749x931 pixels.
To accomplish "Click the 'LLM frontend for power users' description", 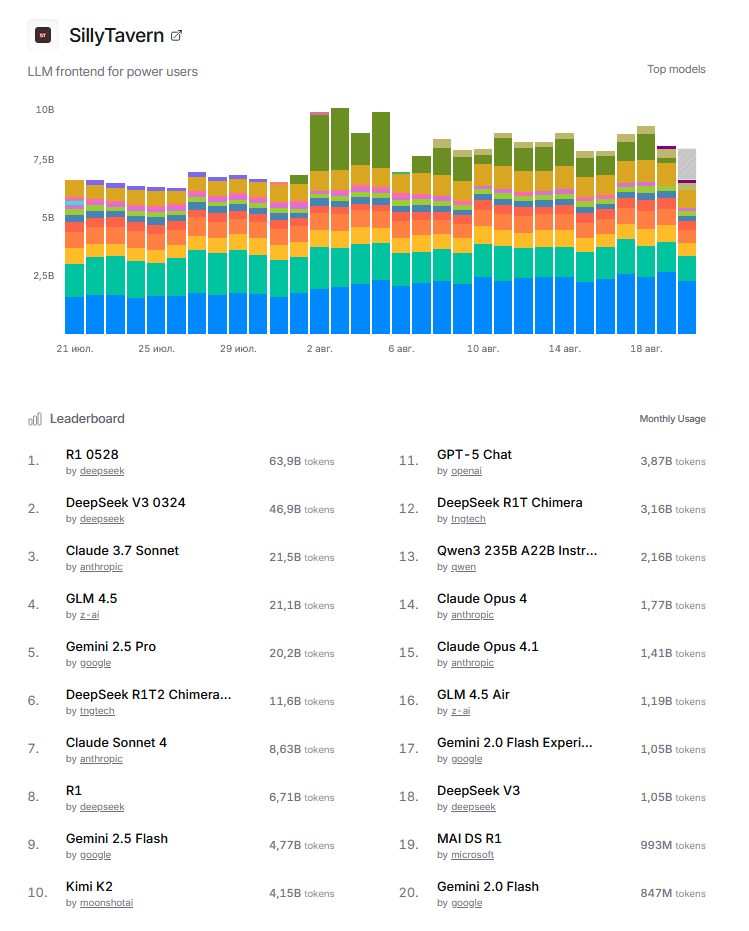I will pos(113,72).
